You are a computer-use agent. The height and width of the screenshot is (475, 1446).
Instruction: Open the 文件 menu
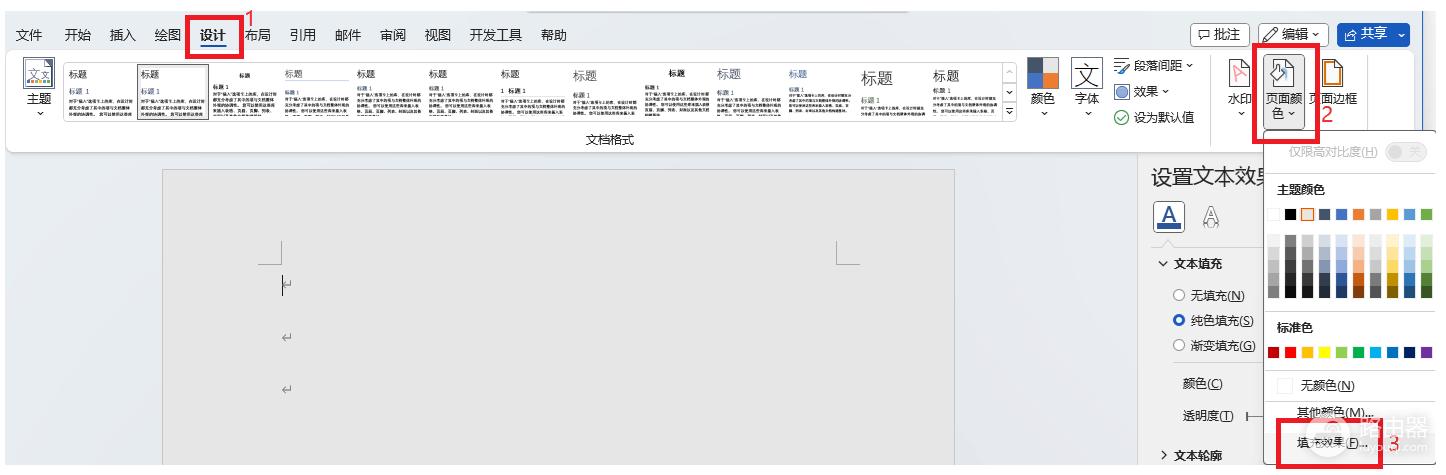(x=29, y=35)
